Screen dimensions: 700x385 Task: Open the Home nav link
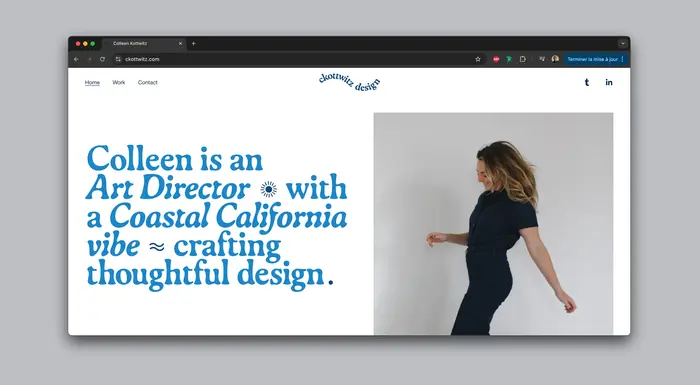92,83
